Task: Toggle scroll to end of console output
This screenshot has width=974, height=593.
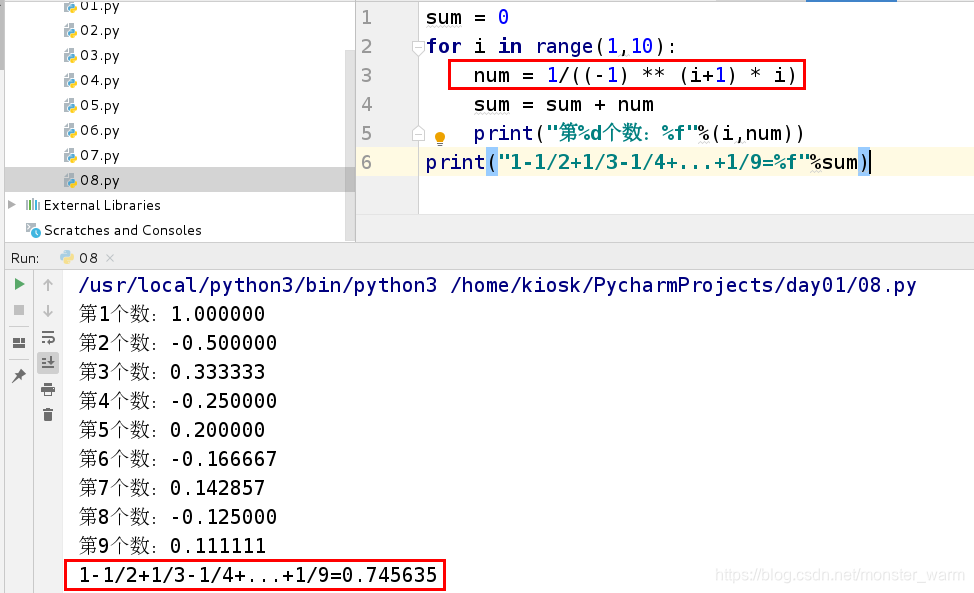Action: pos(48,363)
